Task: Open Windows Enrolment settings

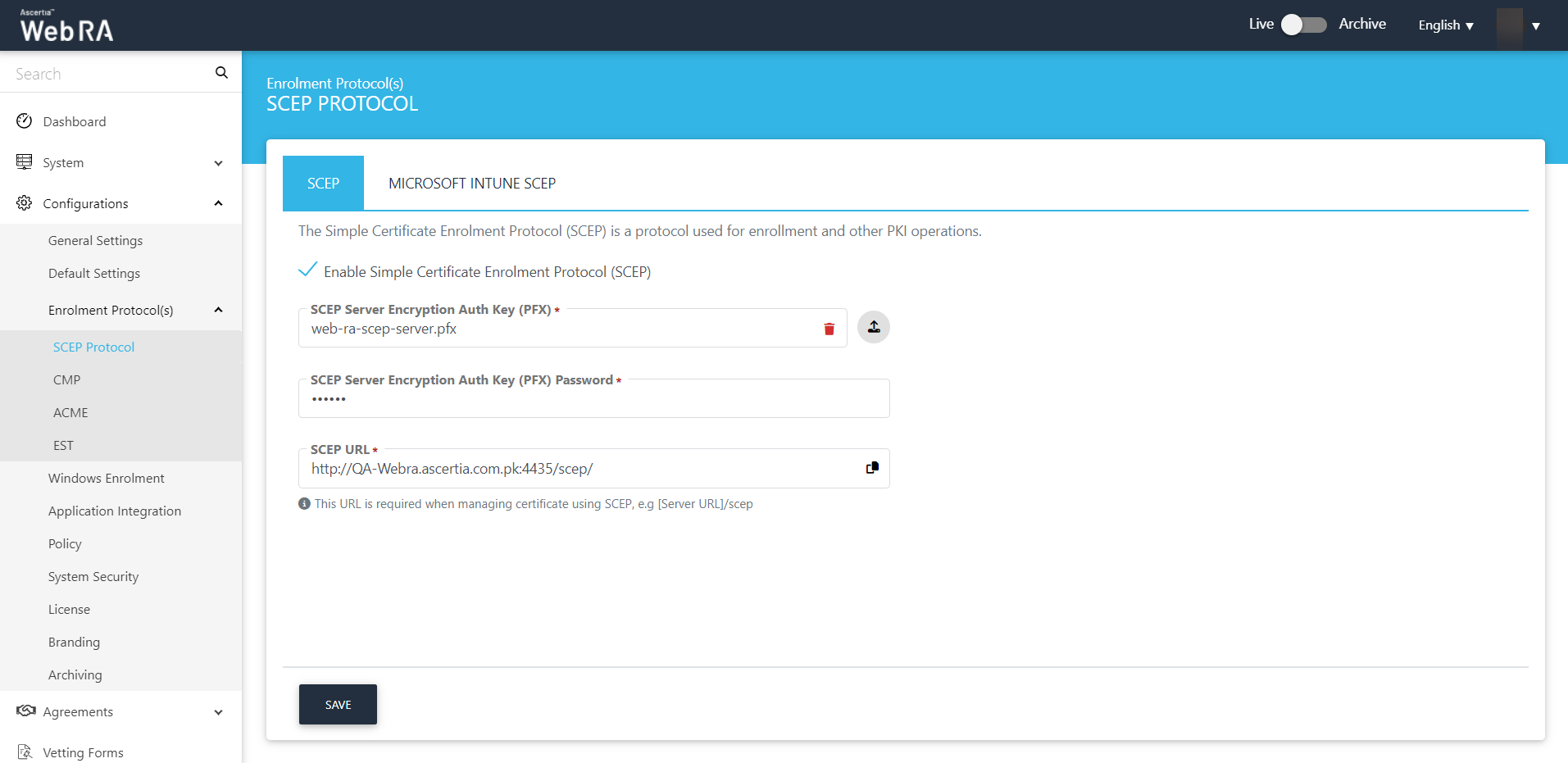Action: (x=106, y=478)
